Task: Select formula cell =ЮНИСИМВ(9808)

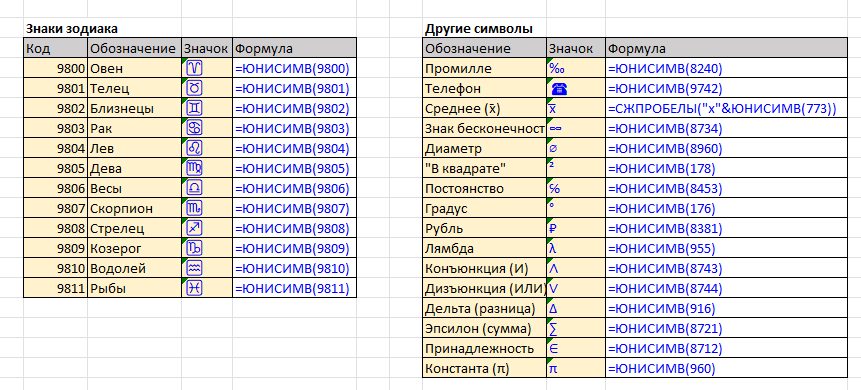Action: 295,229
